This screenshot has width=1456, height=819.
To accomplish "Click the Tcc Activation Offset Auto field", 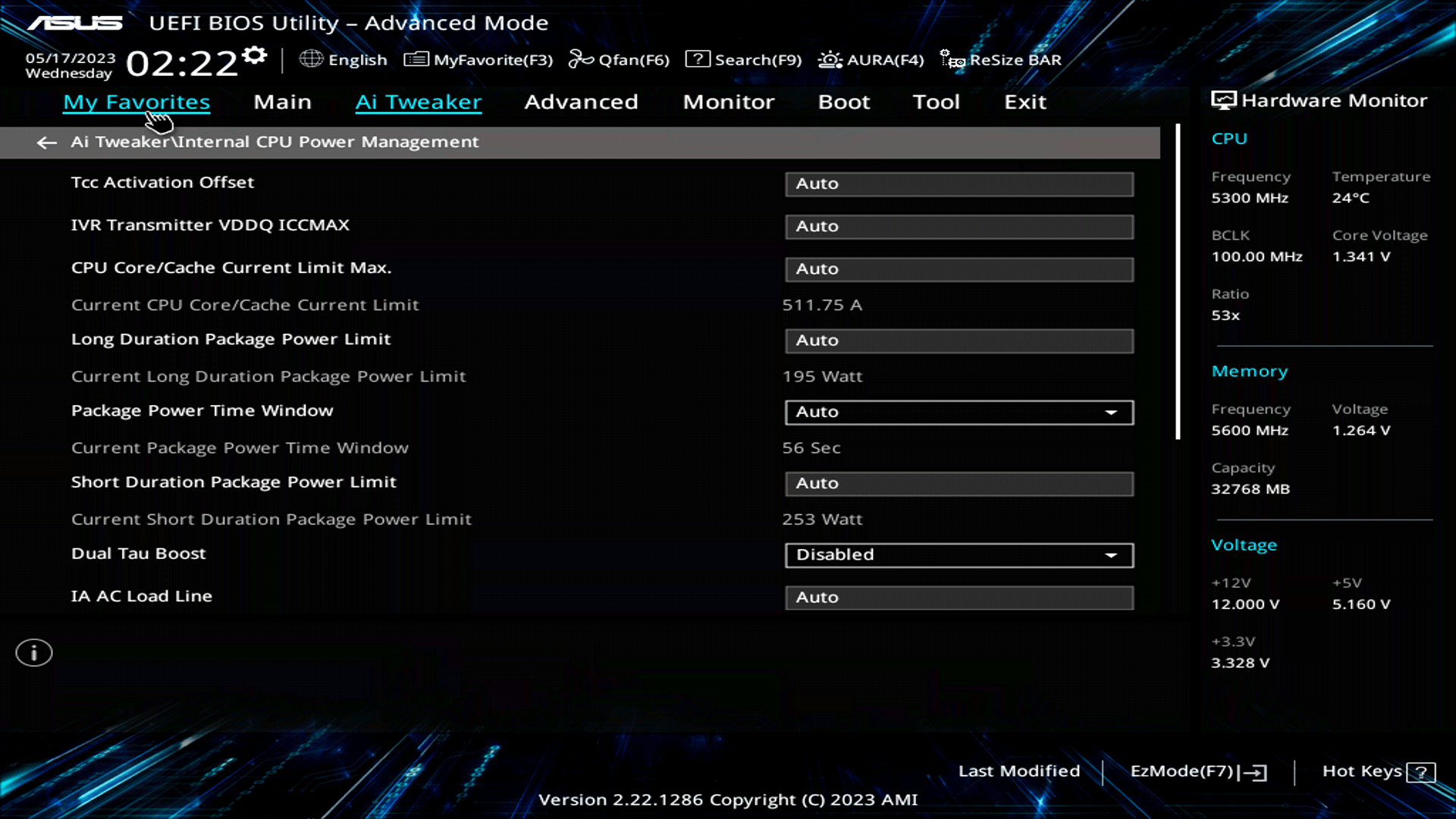I will tap(959, 184).
